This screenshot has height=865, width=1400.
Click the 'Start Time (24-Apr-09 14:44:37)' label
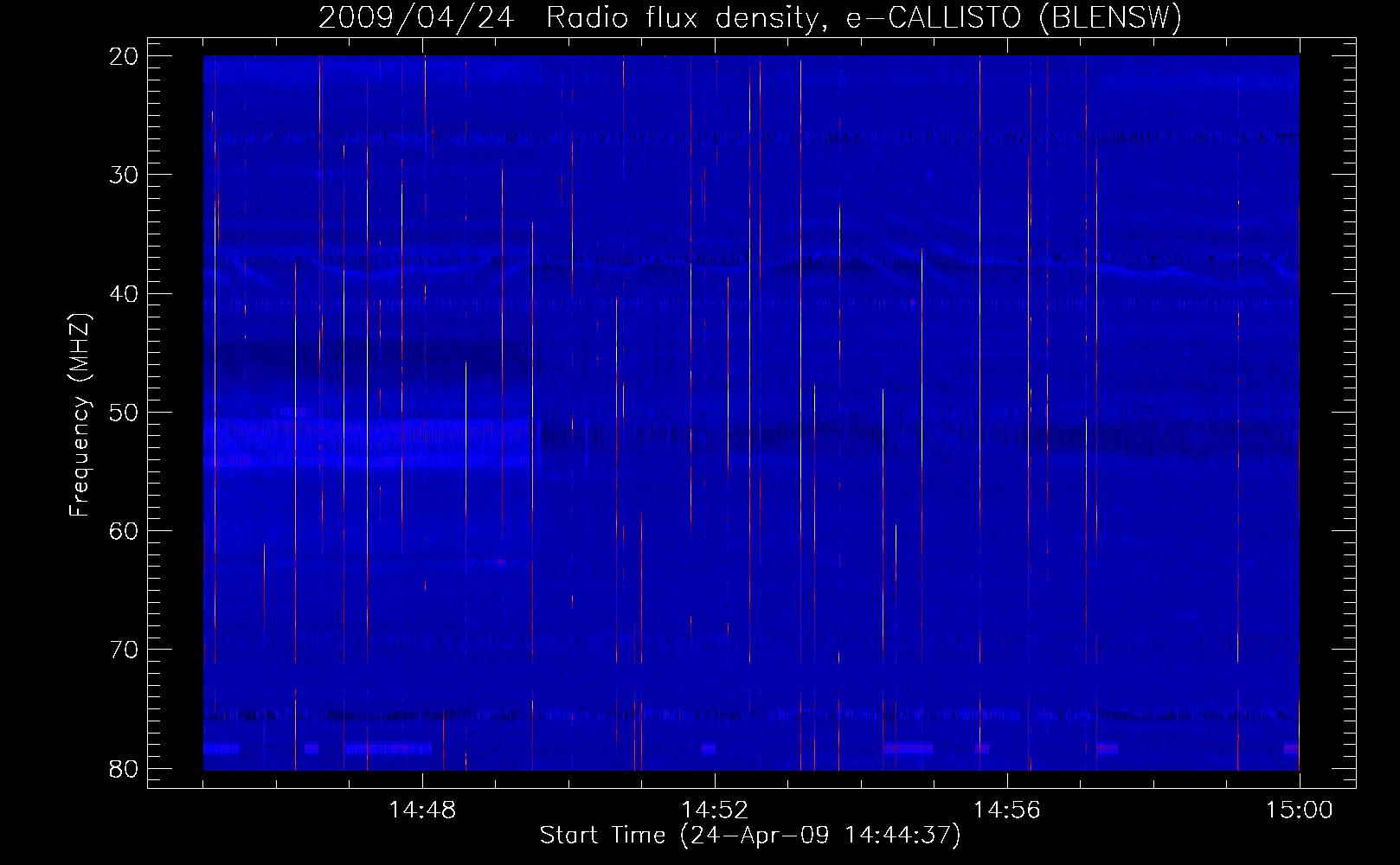750,836
